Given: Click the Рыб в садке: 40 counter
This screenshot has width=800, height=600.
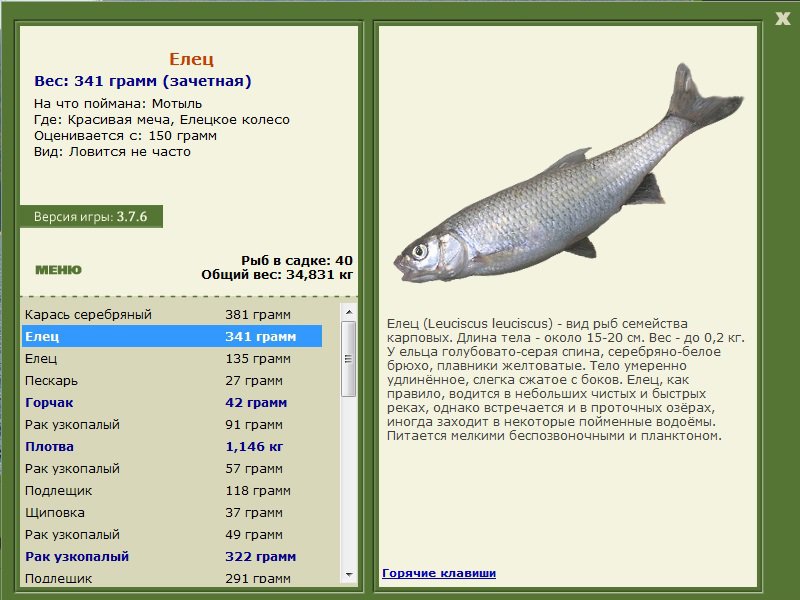Looking at the screenshot, I should (x=296, y=260).
